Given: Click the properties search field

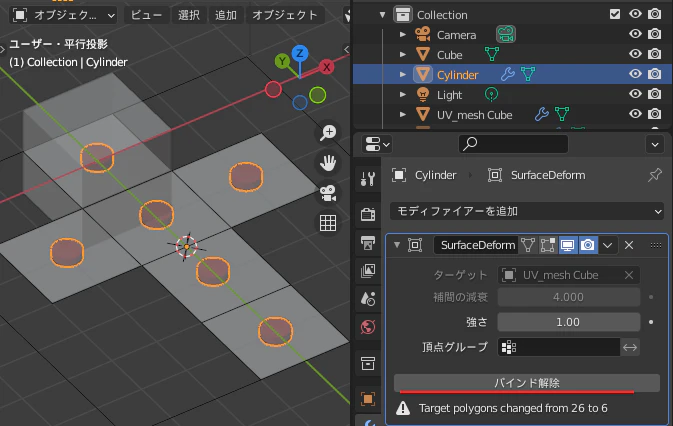Looking at the screenshot, I should click(x=513, y=144).
